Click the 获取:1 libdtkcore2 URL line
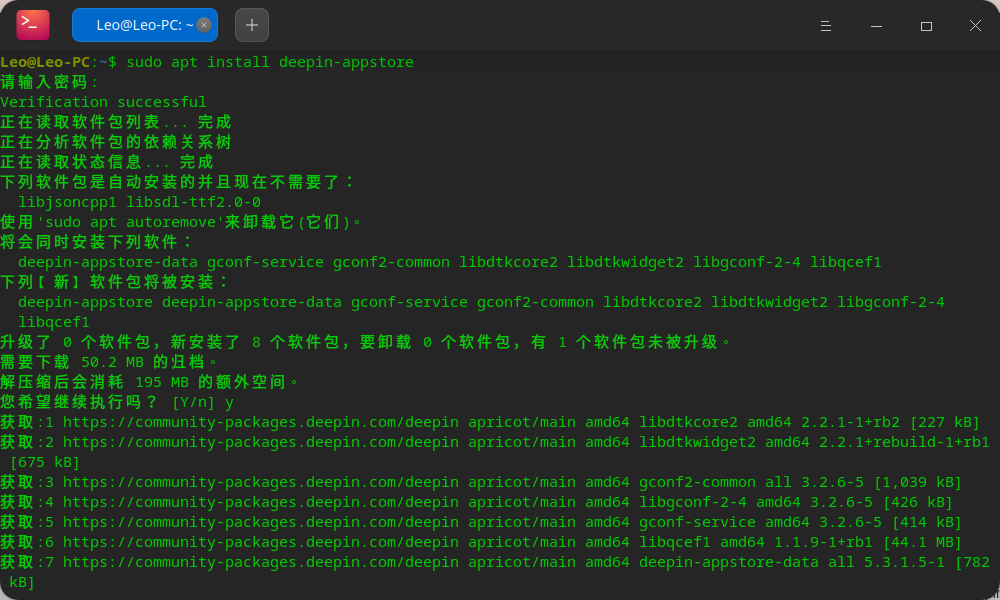The image size is (1000, 600). pos(490,422)
